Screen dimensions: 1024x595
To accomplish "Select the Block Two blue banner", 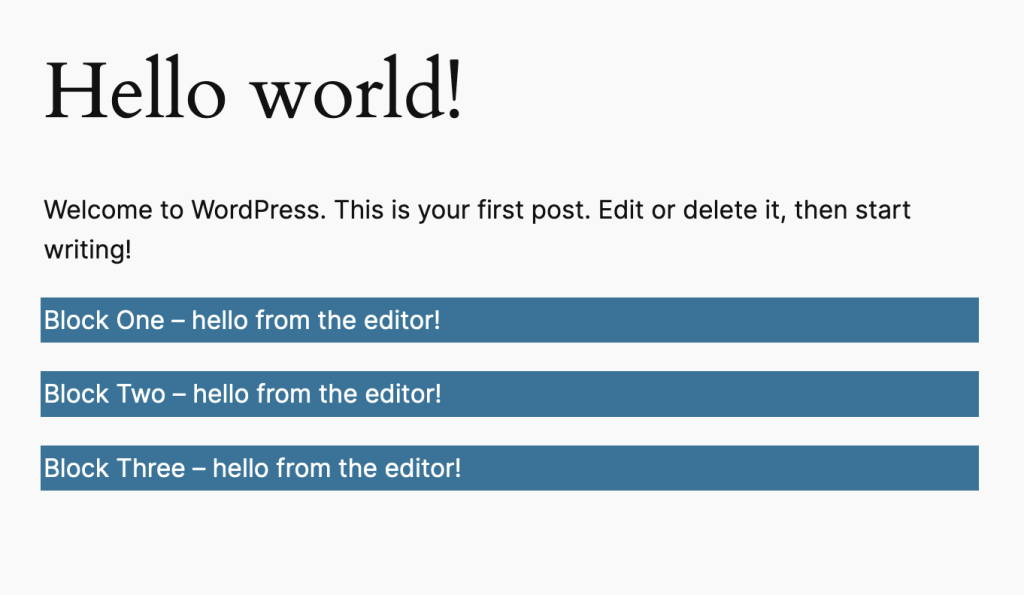I will pos(509,394).
